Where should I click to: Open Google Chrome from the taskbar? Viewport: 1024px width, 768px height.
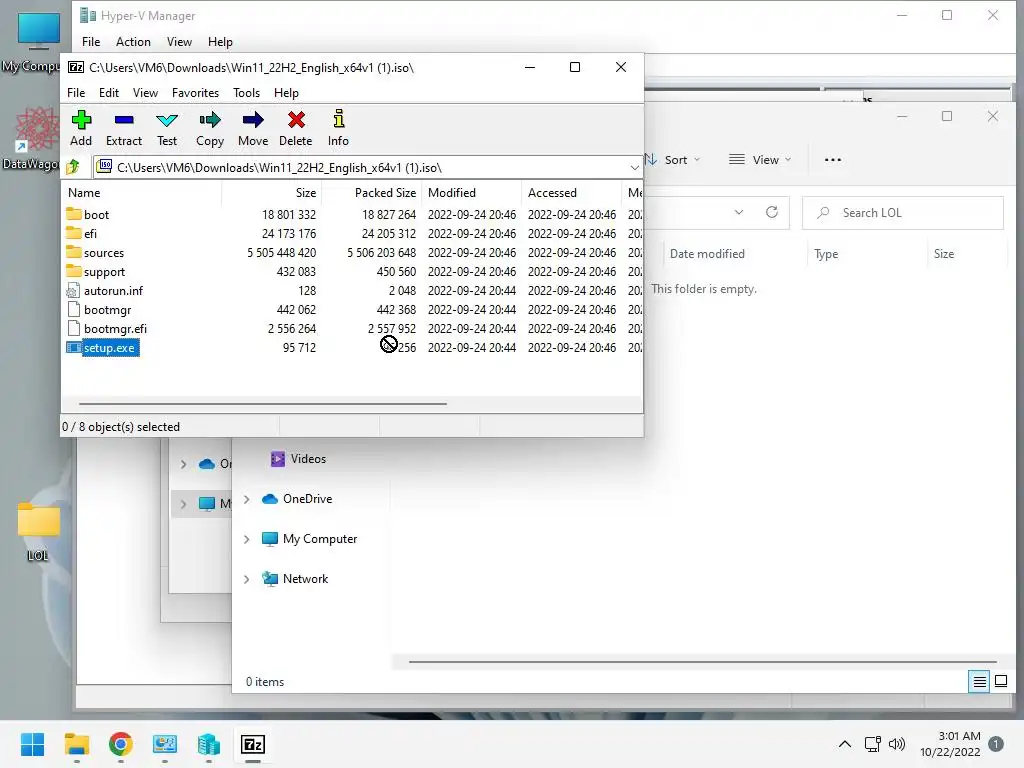coord(121,744)
